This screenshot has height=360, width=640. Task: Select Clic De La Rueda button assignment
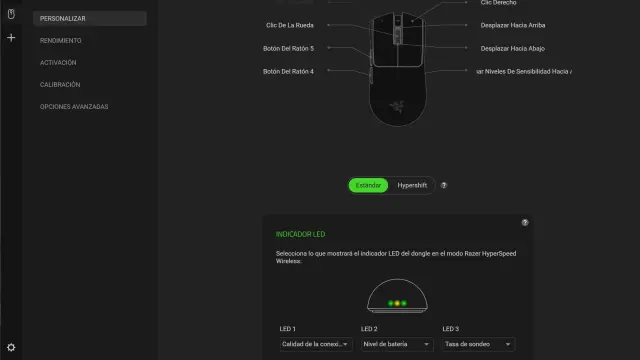(290, 25)
